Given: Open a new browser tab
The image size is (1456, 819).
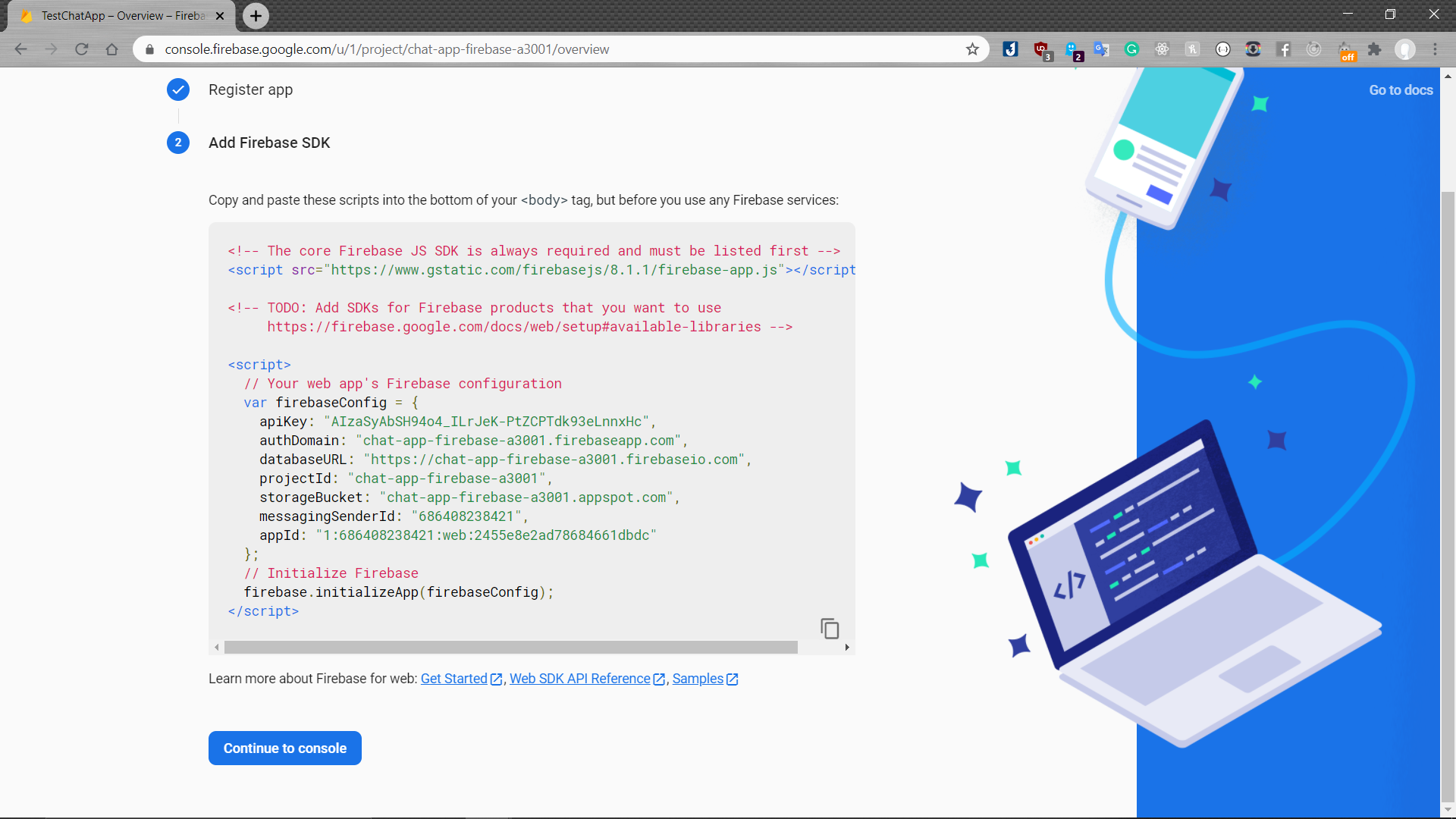Looking at the screenshot, I should coord(256,16).
